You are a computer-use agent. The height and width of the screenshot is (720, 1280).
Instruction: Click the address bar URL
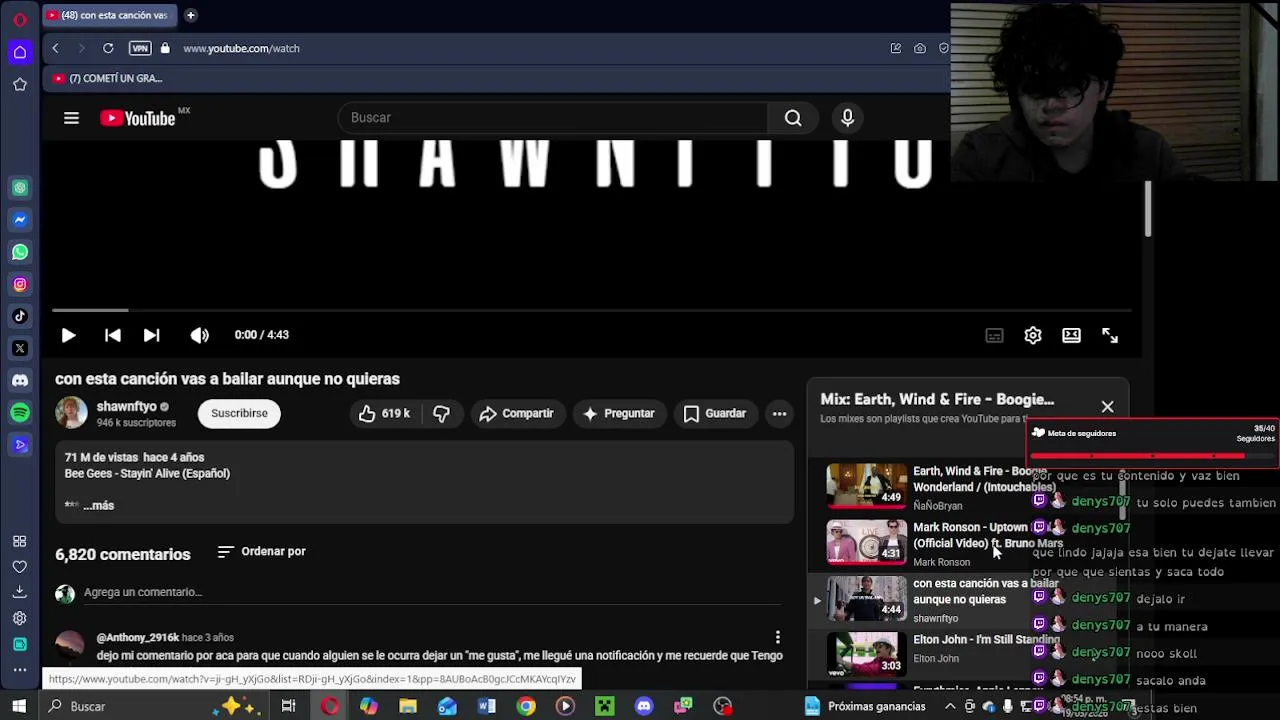tap(241, 48)
